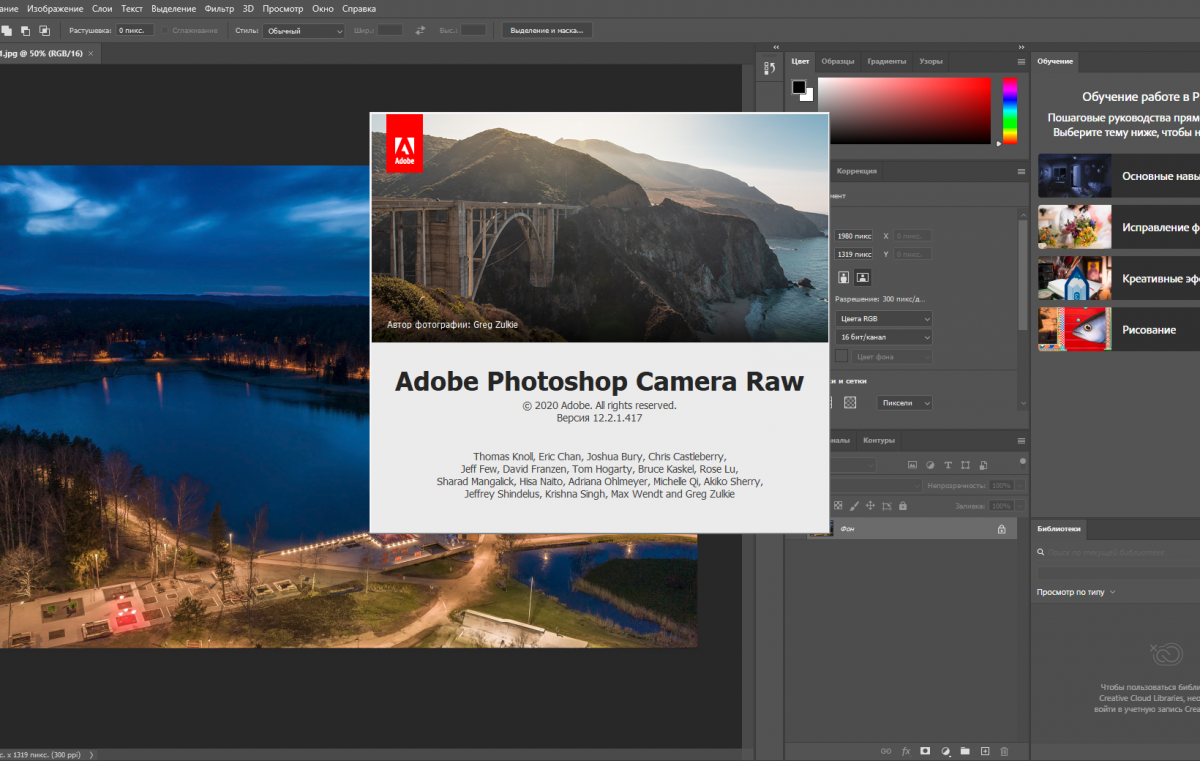1200x761 pixels.
Task: Open the Фильтр menu
Action: point(219,8)
